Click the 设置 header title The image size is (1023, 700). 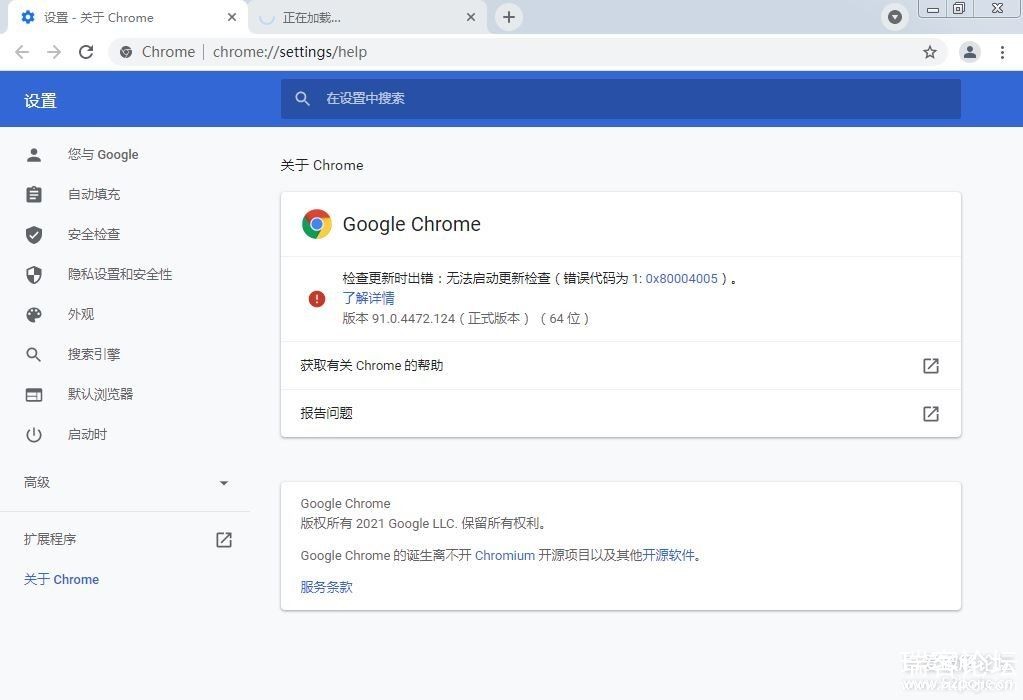point(40,101)
